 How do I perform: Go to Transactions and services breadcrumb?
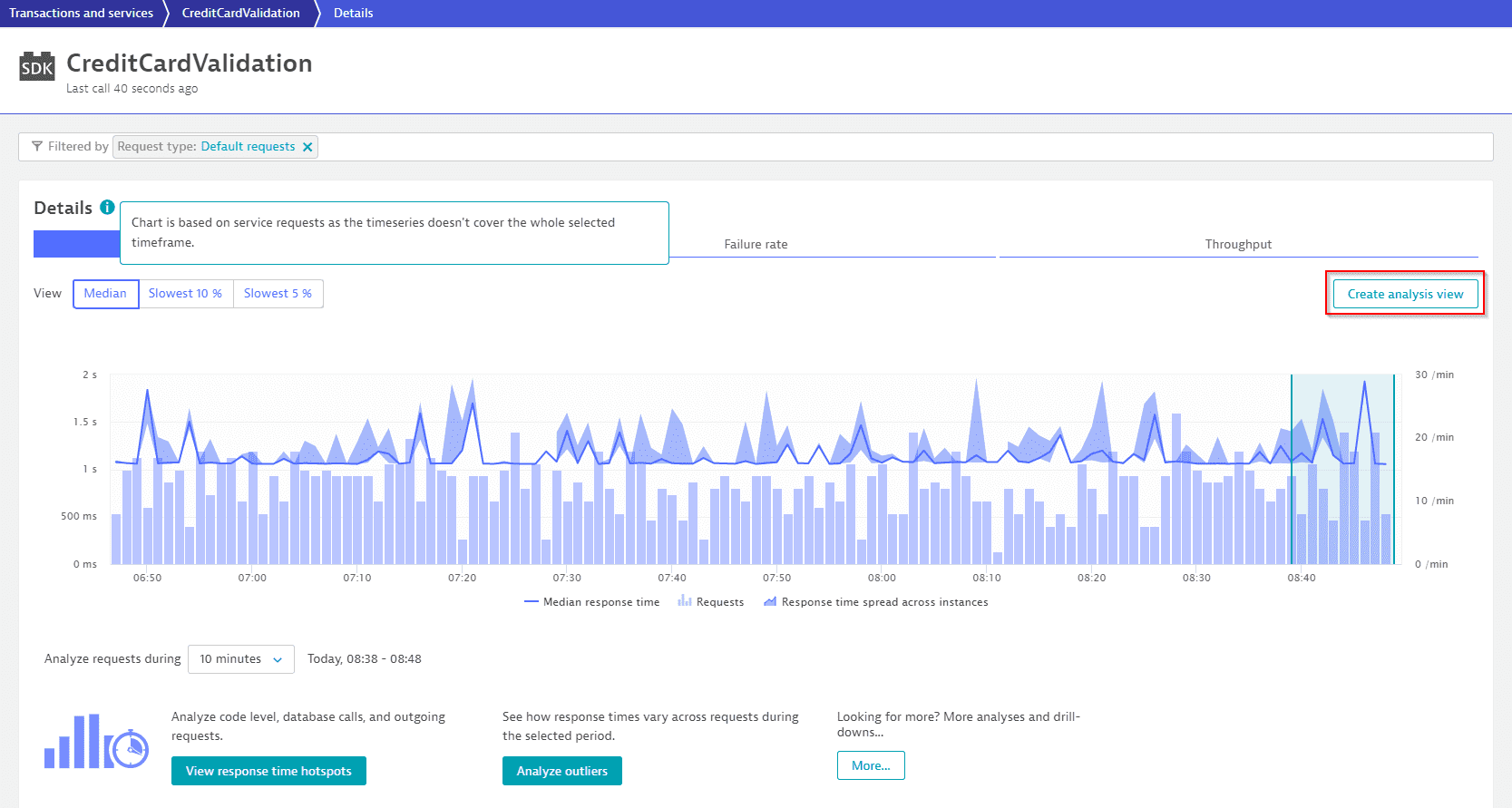point(82,13)
